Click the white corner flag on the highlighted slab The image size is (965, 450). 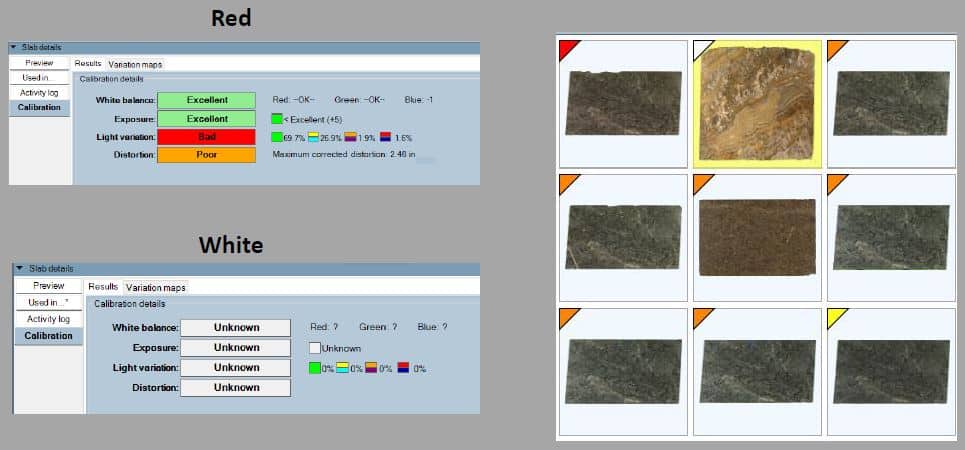(x=701, y=47)
